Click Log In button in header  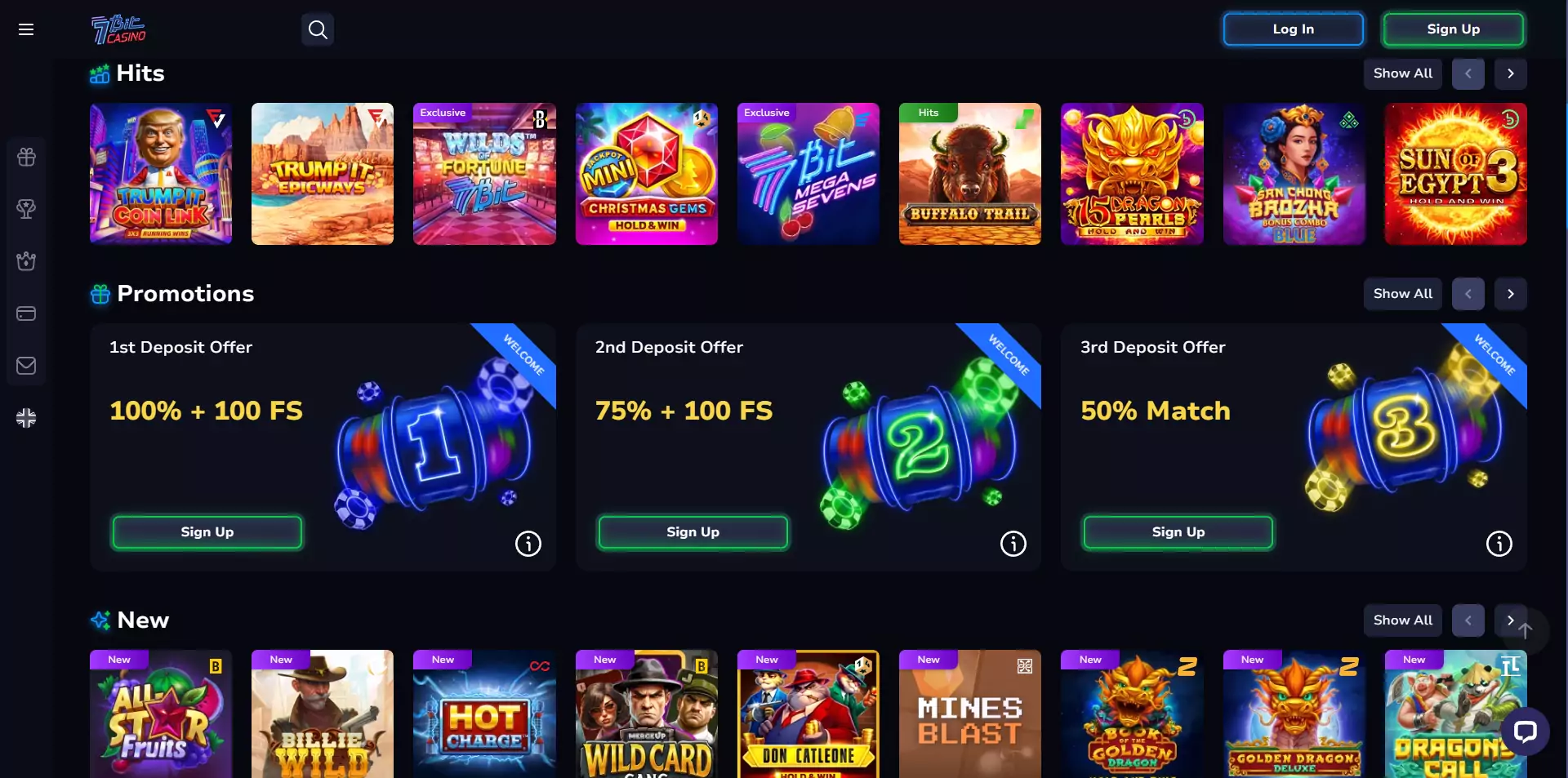(1294, 29)
